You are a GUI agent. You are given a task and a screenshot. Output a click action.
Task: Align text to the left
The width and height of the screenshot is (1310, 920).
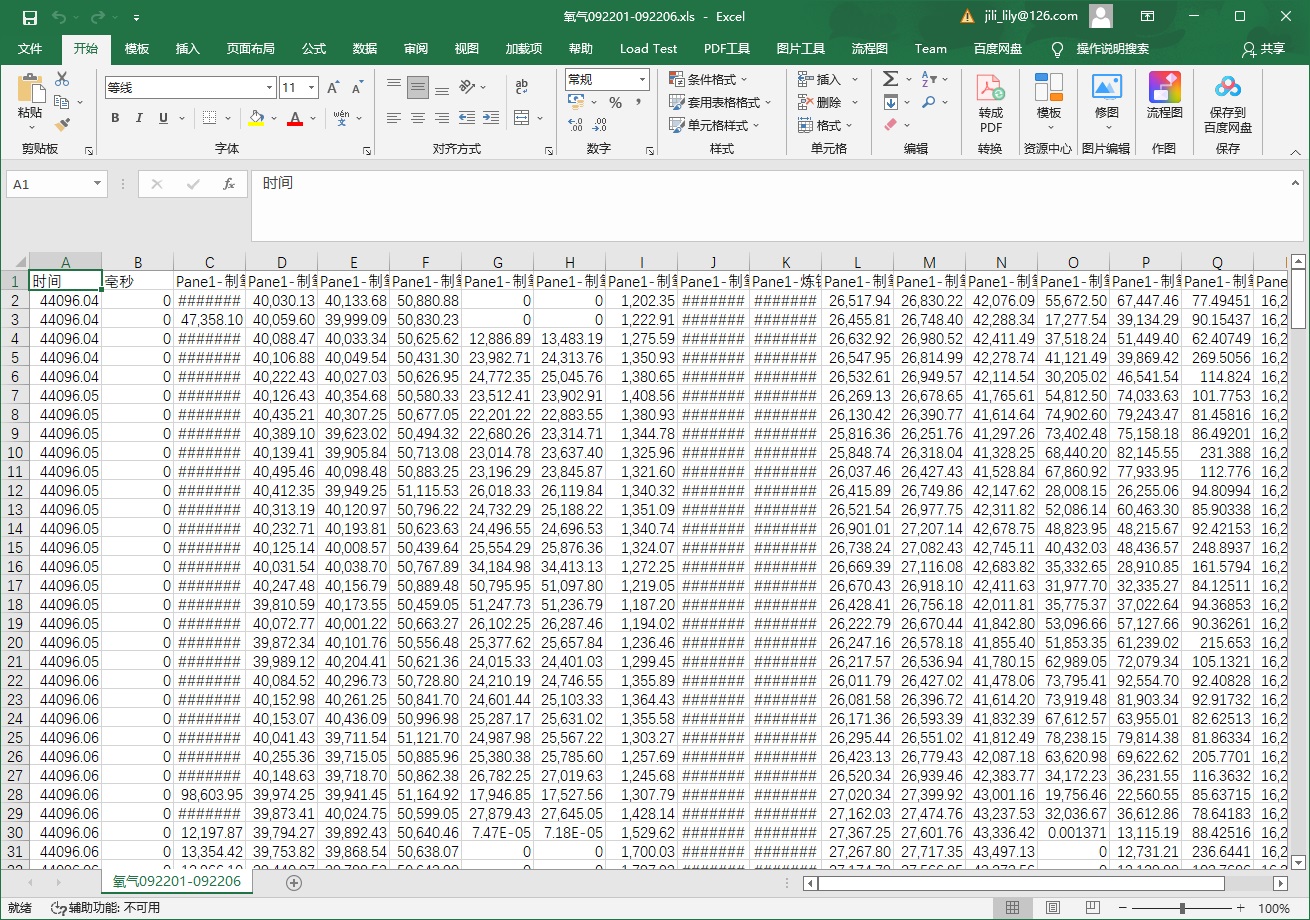(x=394, y=118)
